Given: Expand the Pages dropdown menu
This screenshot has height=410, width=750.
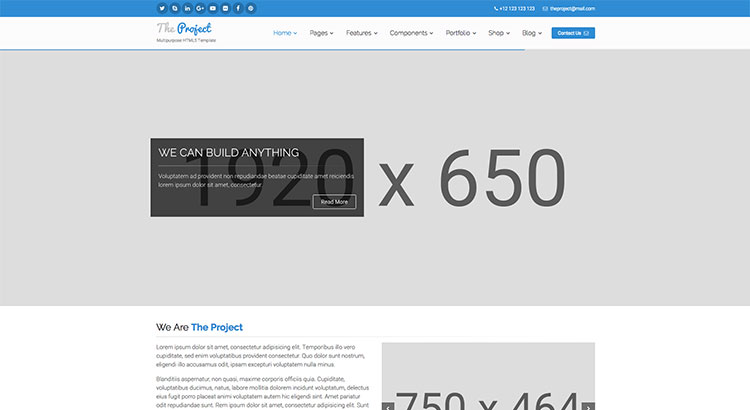Looking at the screenshot, I should [322, 33].
